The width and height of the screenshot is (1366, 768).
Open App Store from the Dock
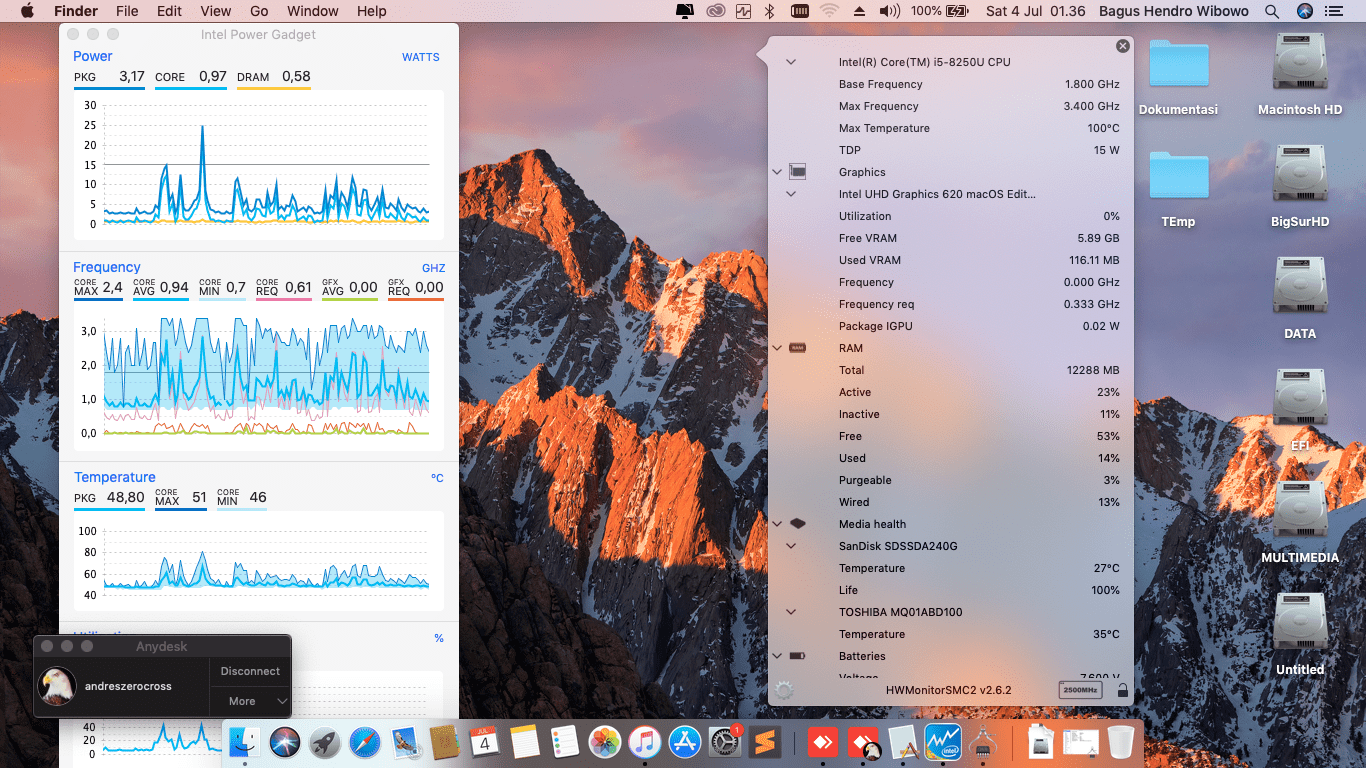click(685, 742)
